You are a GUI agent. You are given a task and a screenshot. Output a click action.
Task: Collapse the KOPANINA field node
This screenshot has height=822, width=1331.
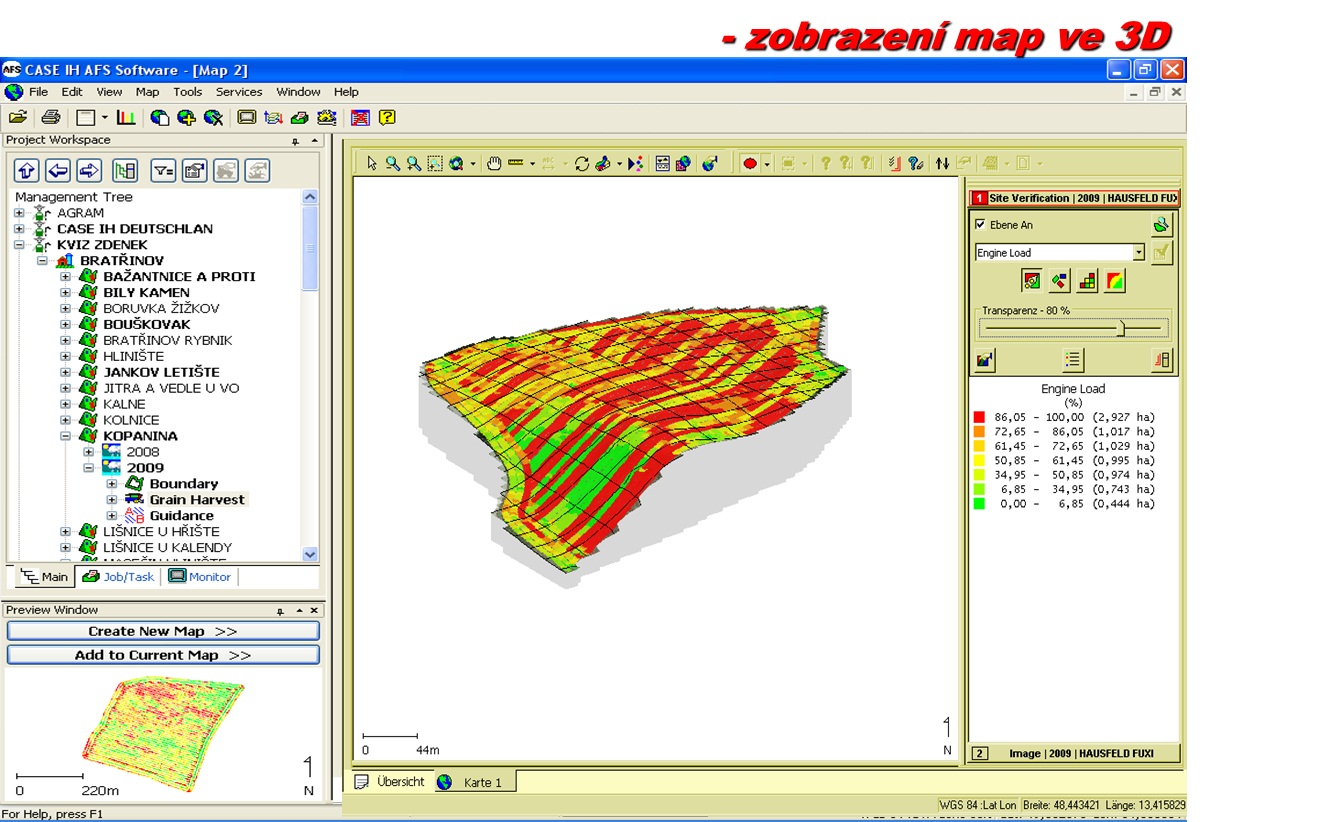pyautogui.click(x=65, y=436)
